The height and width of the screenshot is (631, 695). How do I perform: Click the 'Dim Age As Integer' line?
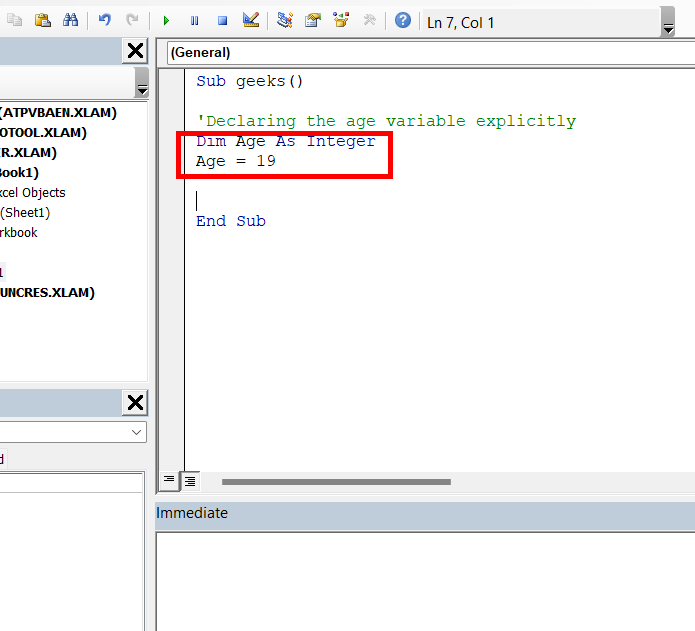point(286,141)
